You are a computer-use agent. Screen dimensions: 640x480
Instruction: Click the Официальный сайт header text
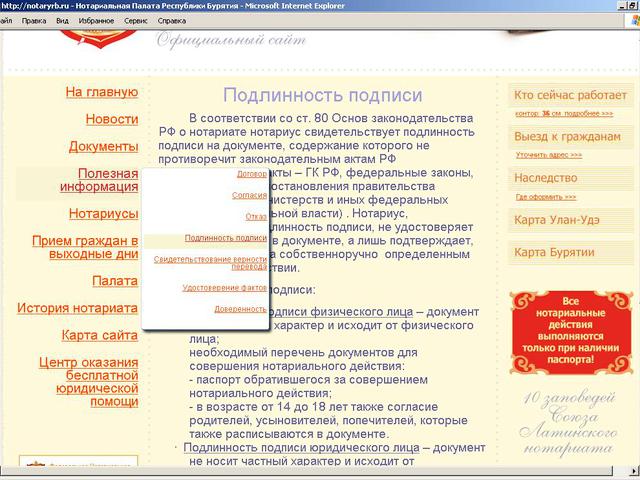pyautogui.click(x=231, y=40)
